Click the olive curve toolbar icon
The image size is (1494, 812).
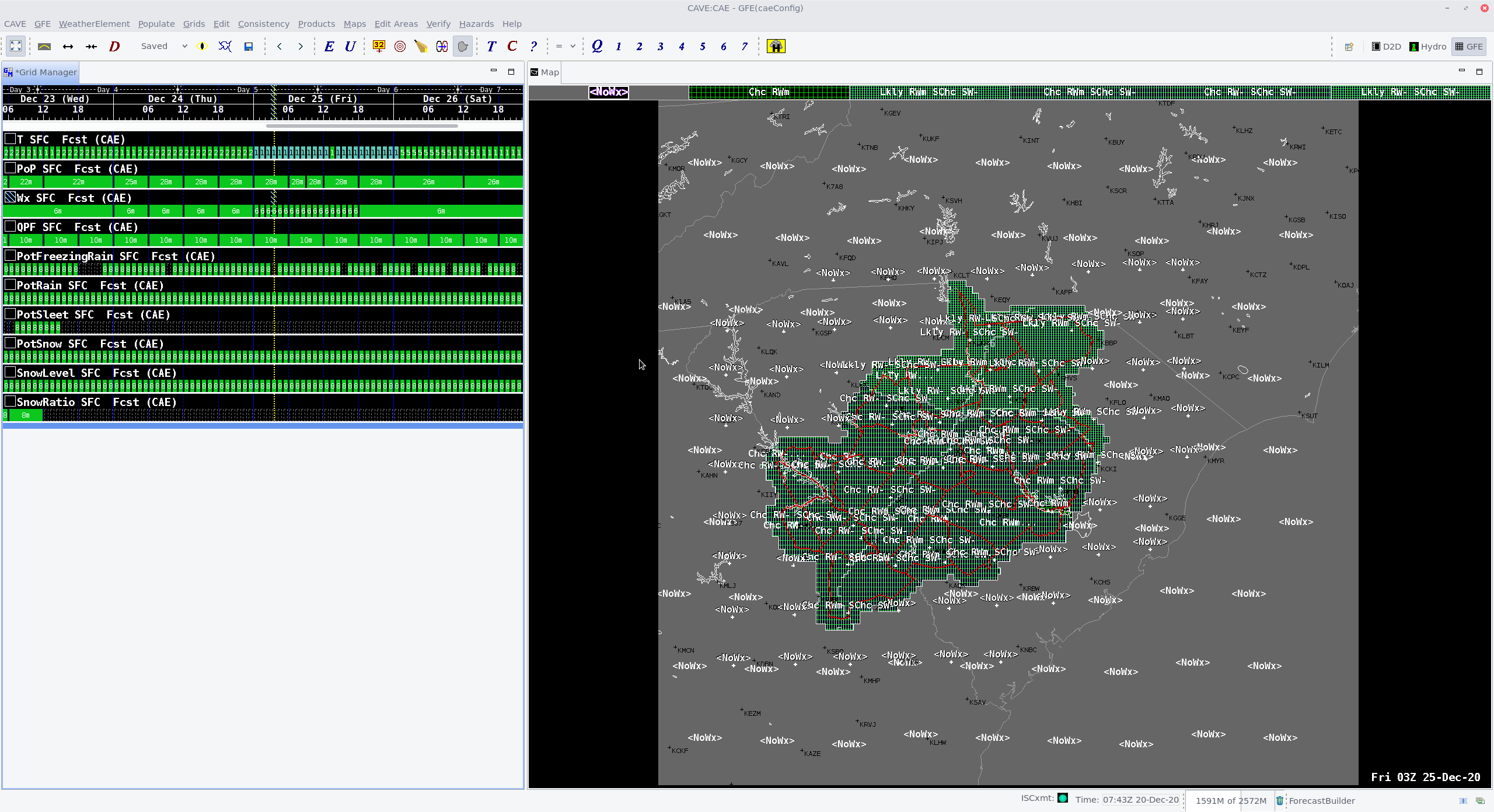pos(44,46)
